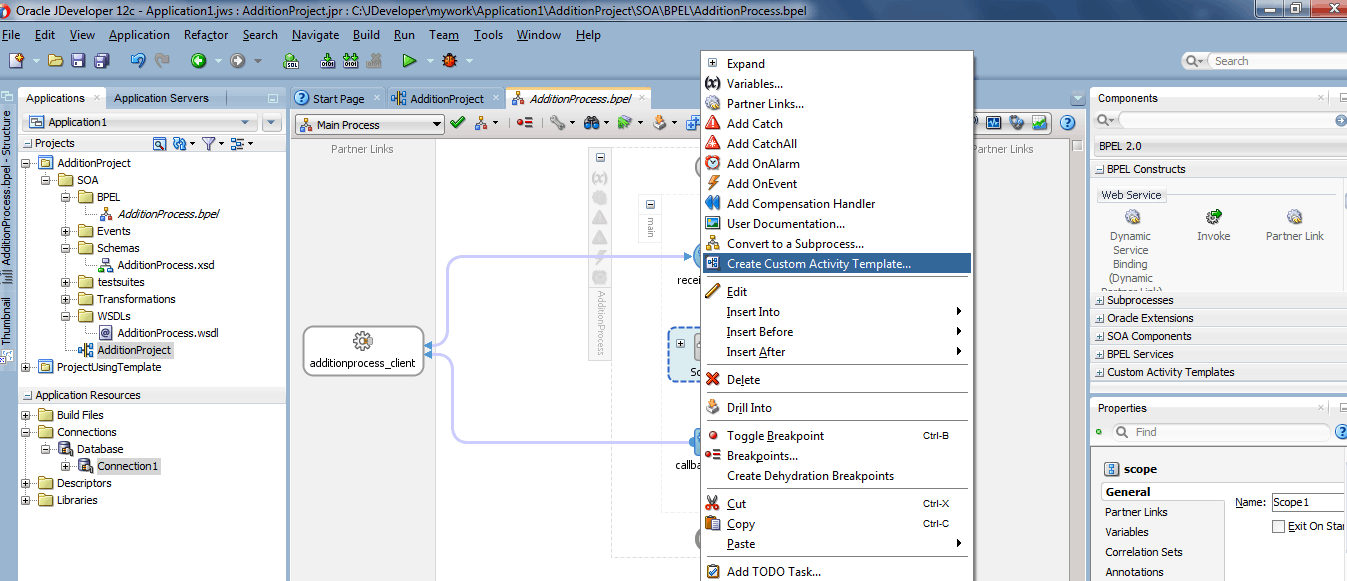The height and width of the screenshot is (581, 1347).
Task: Open the Annotations properties section
Action: tap(1134, 572)
